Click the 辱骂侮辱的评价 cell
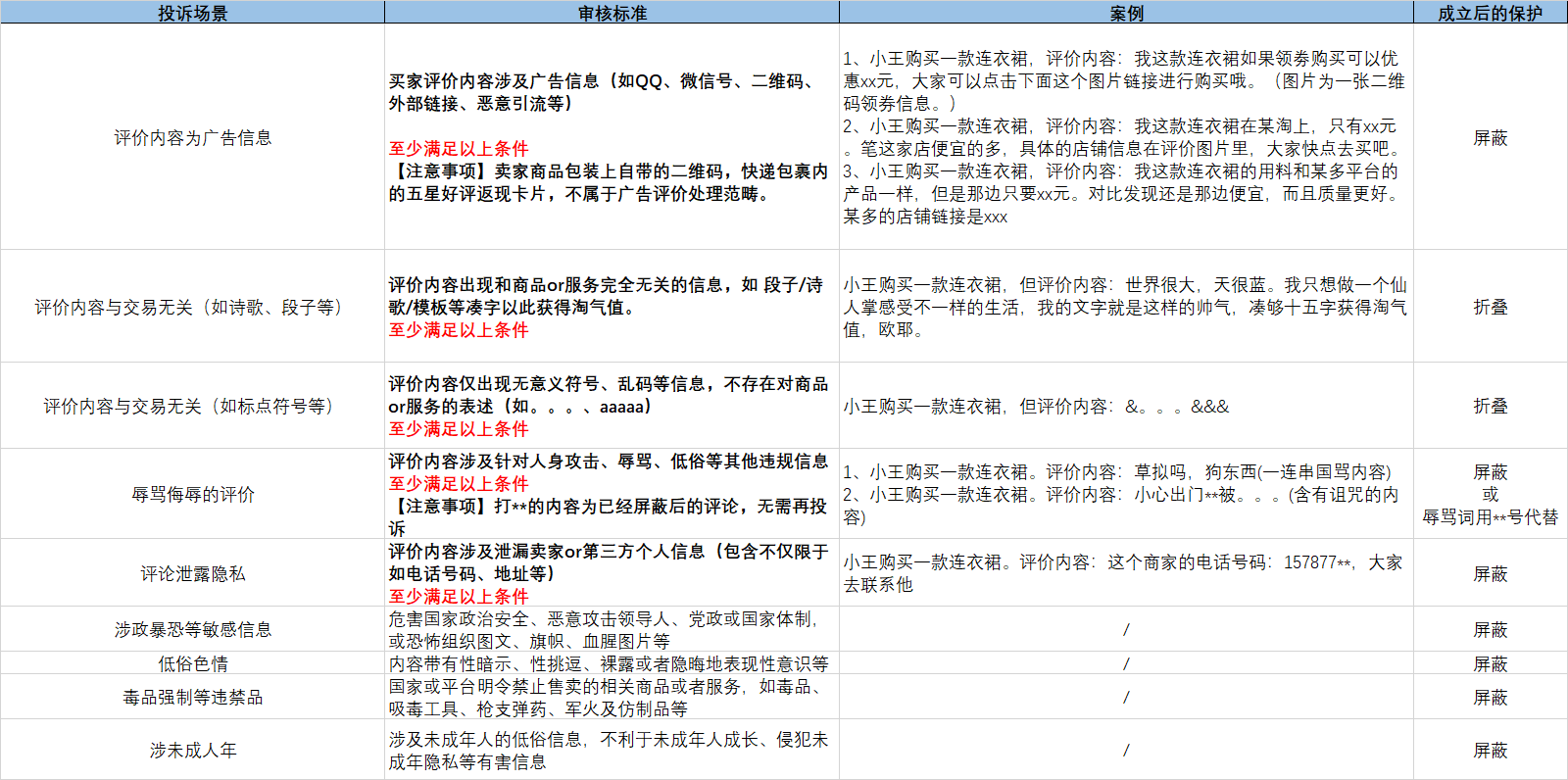Screen dimensions: 1568x780 (x=192, y=494)
